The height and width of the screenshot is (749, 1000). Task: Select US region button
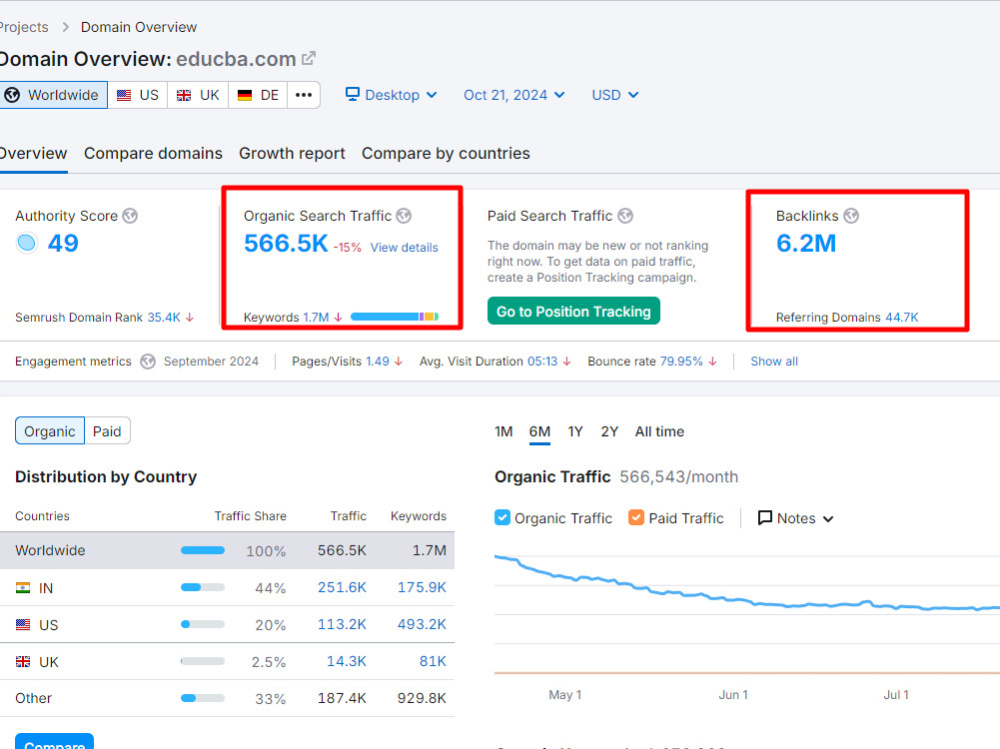pyautogui.click(x=138, y=95)
